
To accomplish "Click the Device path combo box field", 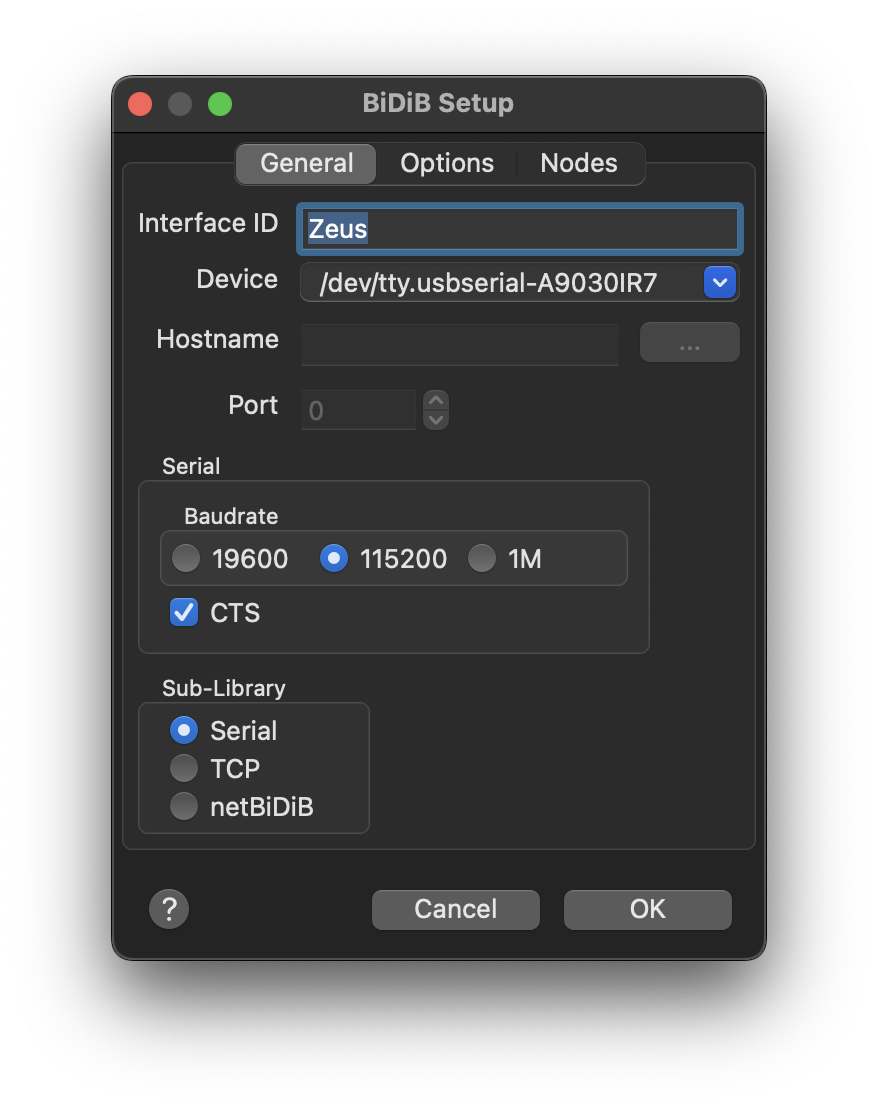I will point(500,283).
